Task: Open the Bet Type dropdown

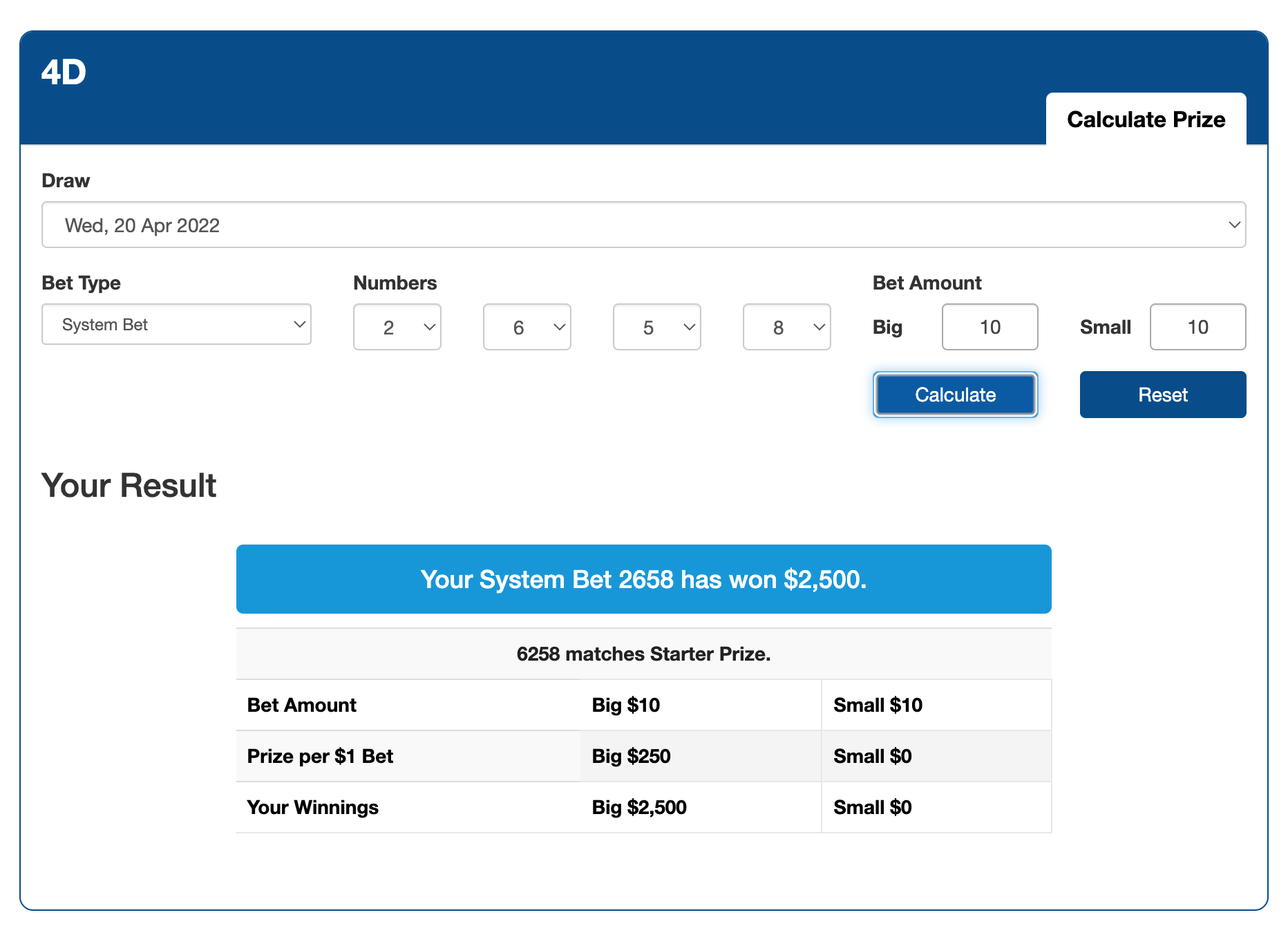Action: tap(176, 325)
